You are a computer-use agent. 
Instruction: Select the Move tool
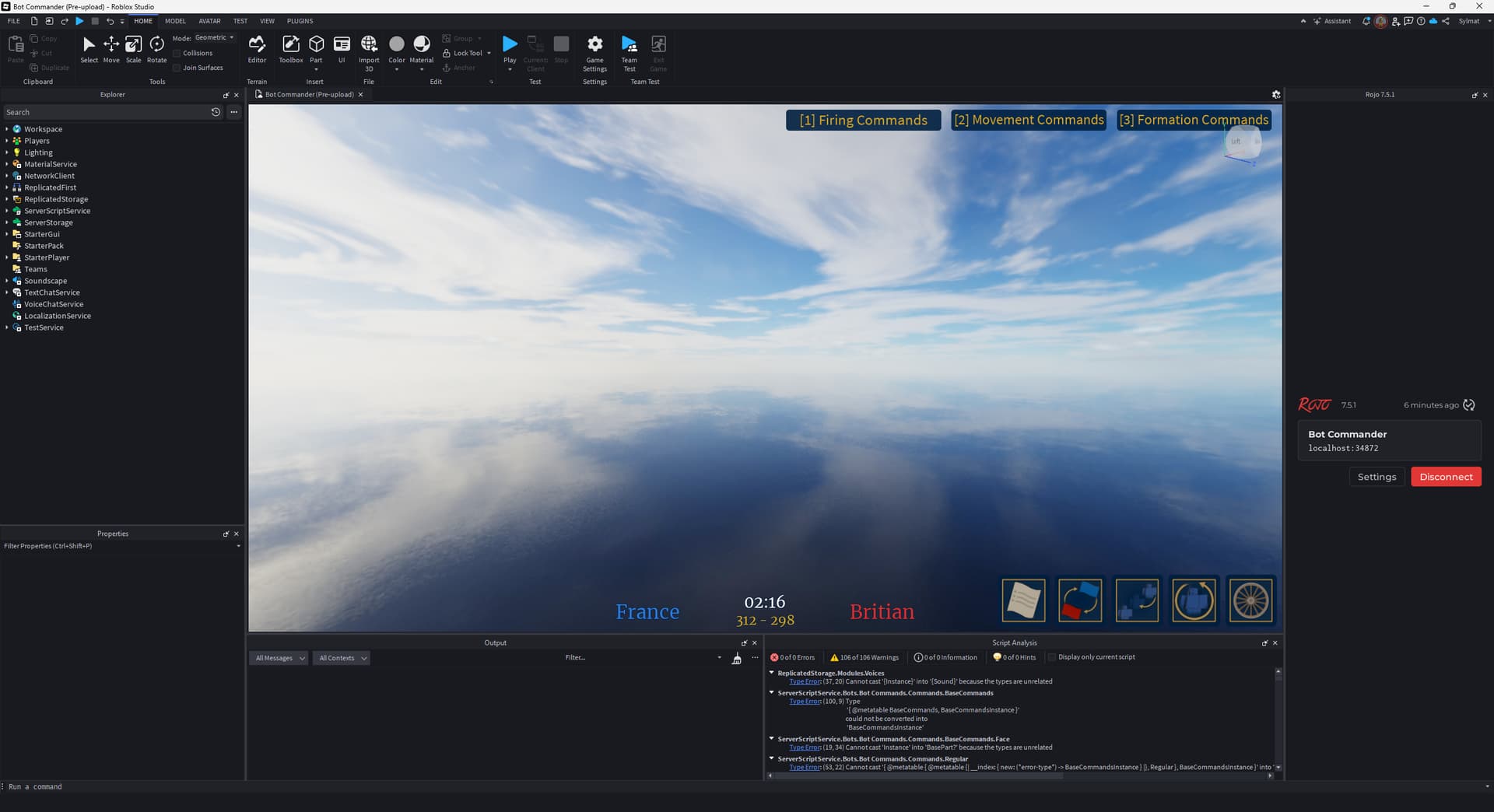[x=111, y=49]
